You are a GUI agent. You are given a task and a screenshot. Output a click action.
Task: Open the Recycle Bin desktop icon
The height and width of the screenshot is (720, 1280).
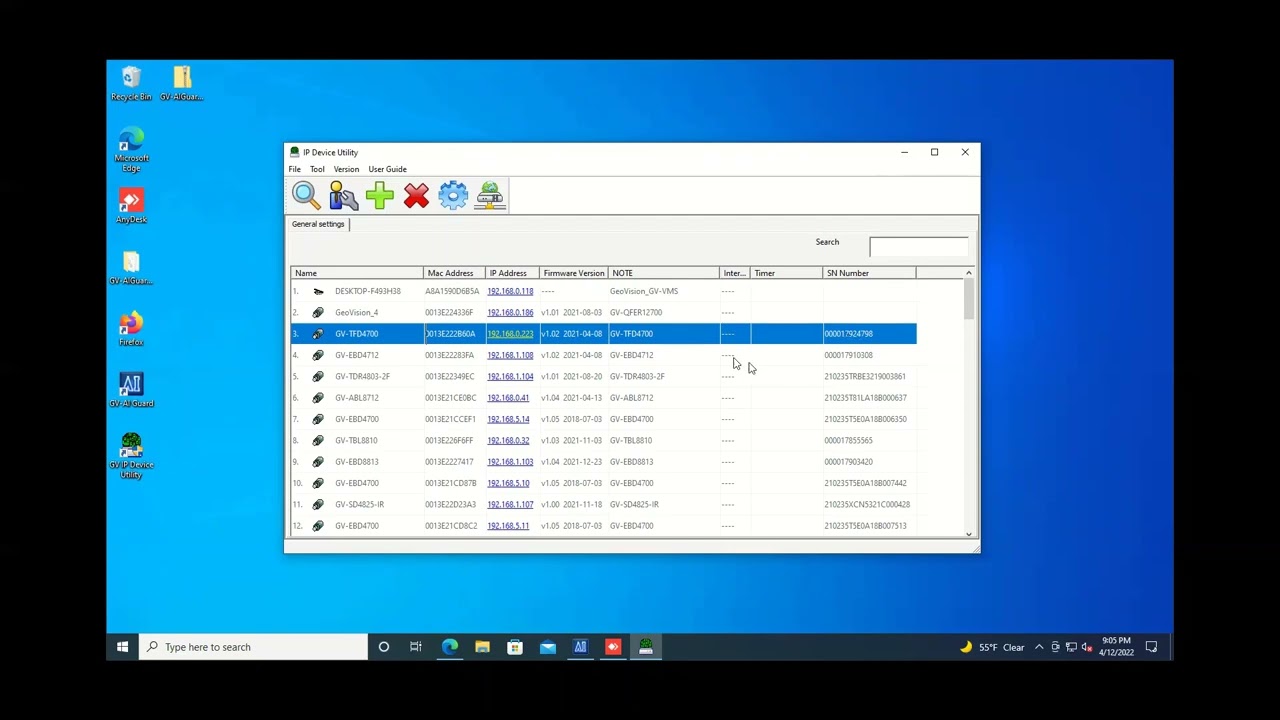pyautogui.click(x=131, y=84)
